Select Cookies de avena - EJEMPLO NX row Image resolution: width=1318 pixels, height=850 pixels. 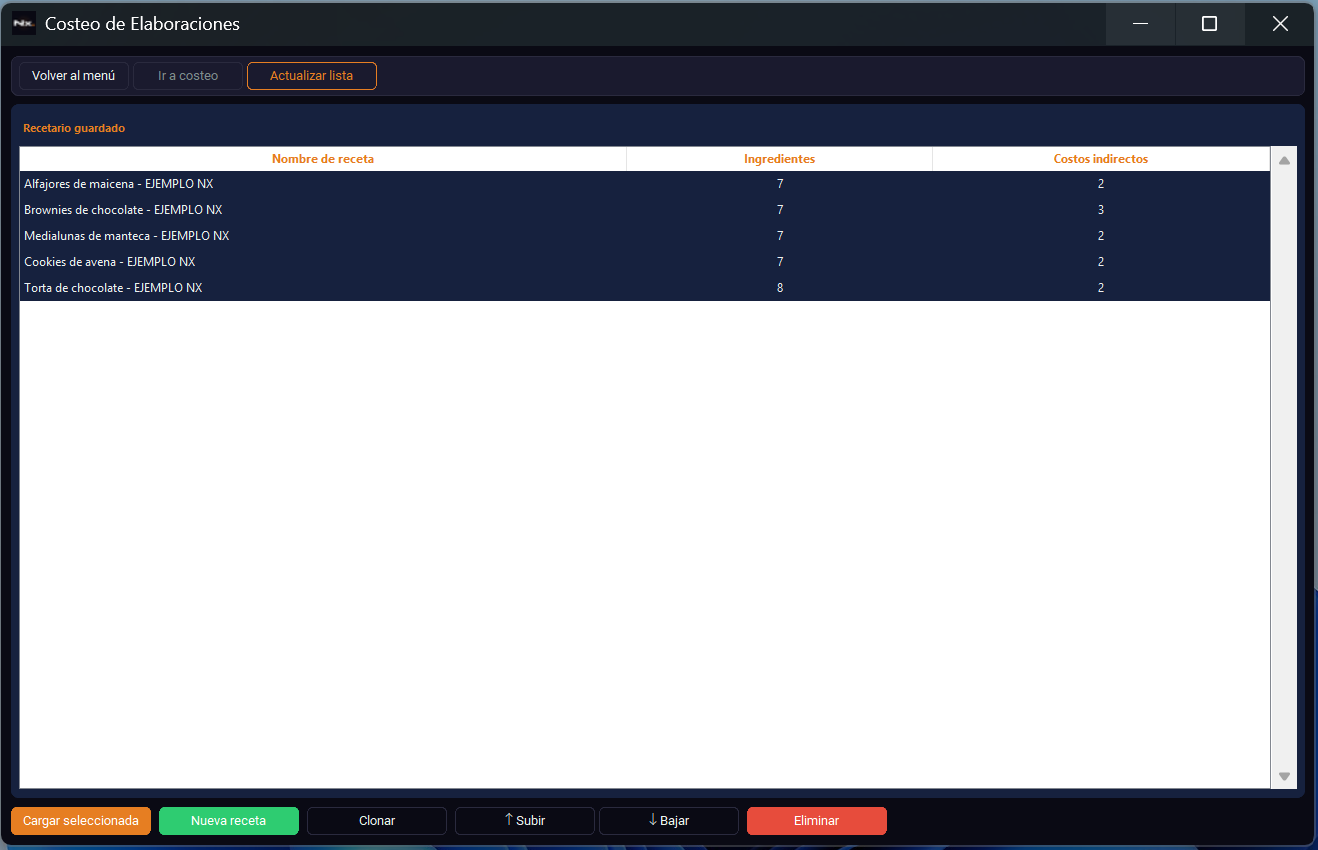click(x=645, y=262)
